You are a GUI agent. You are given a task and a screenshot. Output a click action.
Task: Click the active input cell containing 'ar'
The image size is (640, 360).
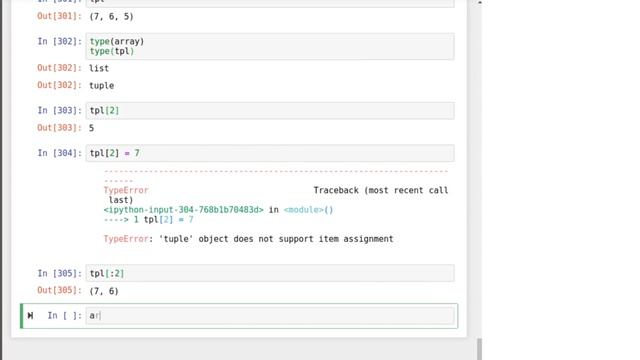tap(270, 316)
